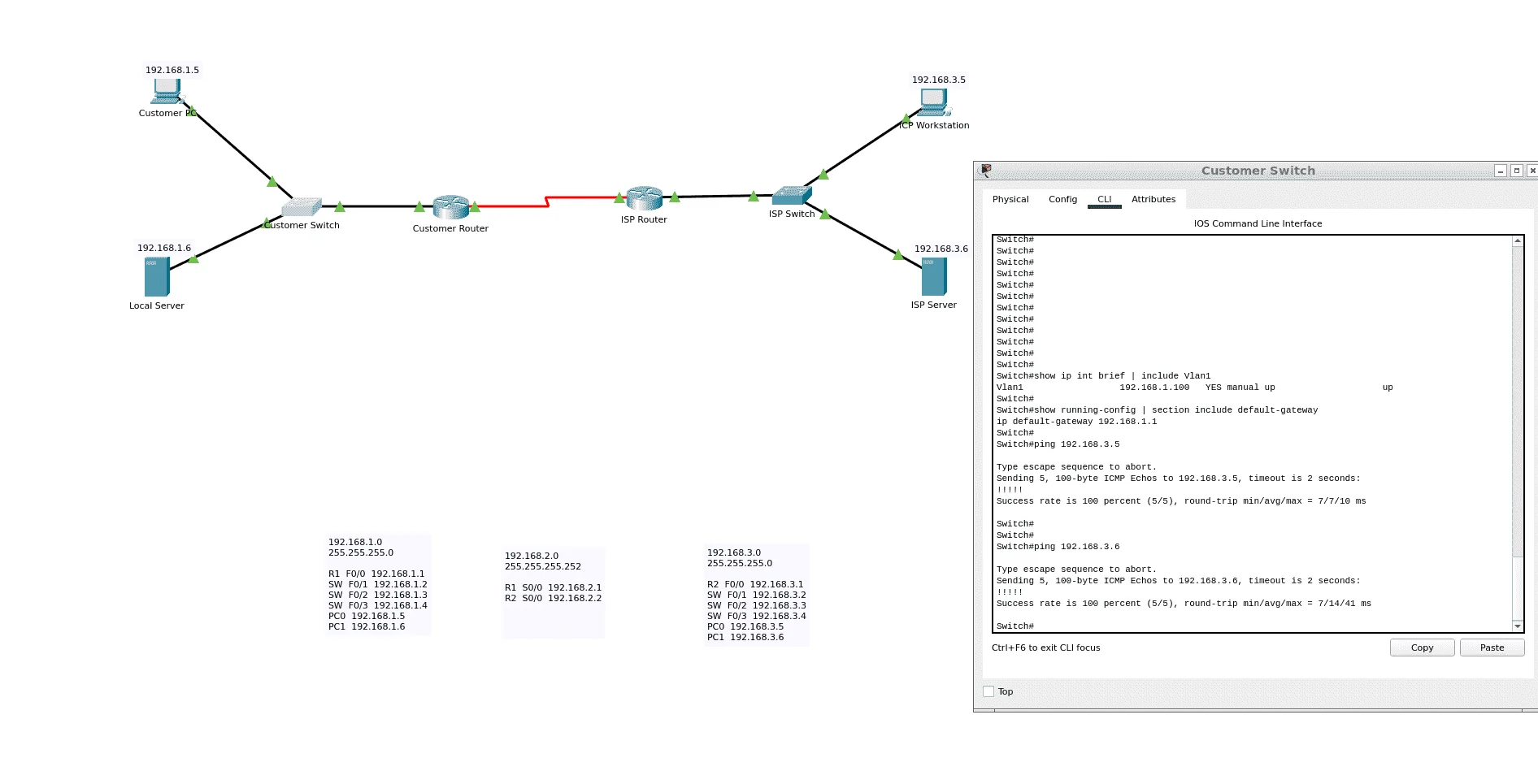This screenshot has width=1538, height=784.
Task: Click the 'ISP Server' label
Action: 934,305
